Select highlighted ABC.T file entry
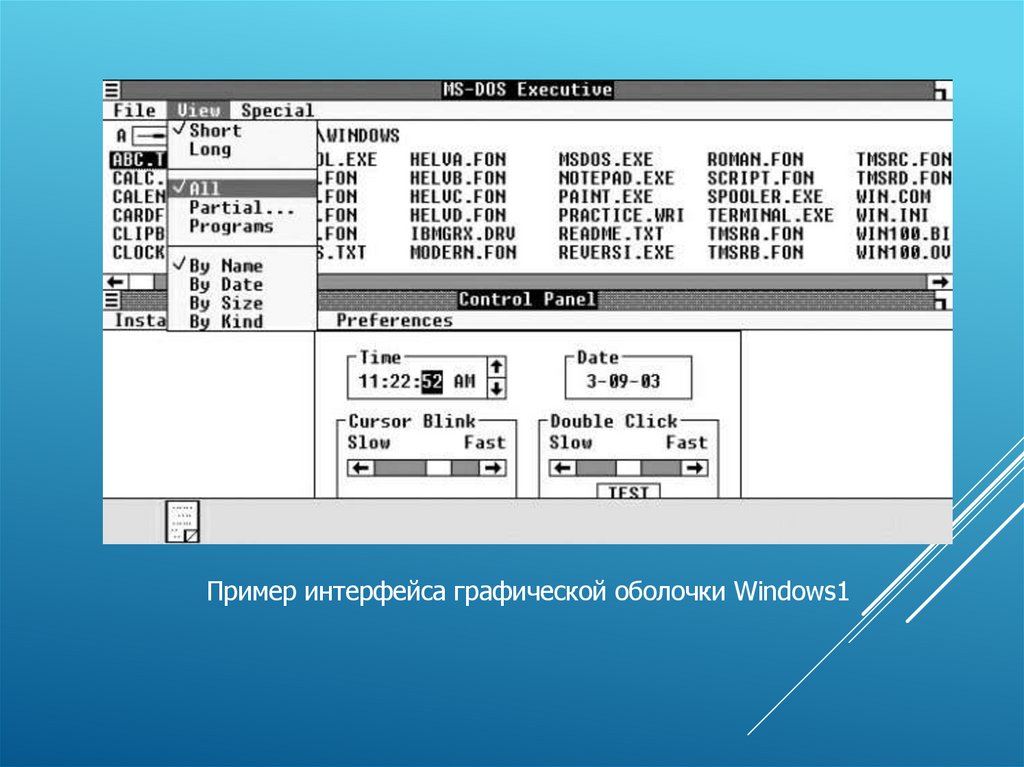This screenshot has width=1024, height=767. (x=138, y=159)
